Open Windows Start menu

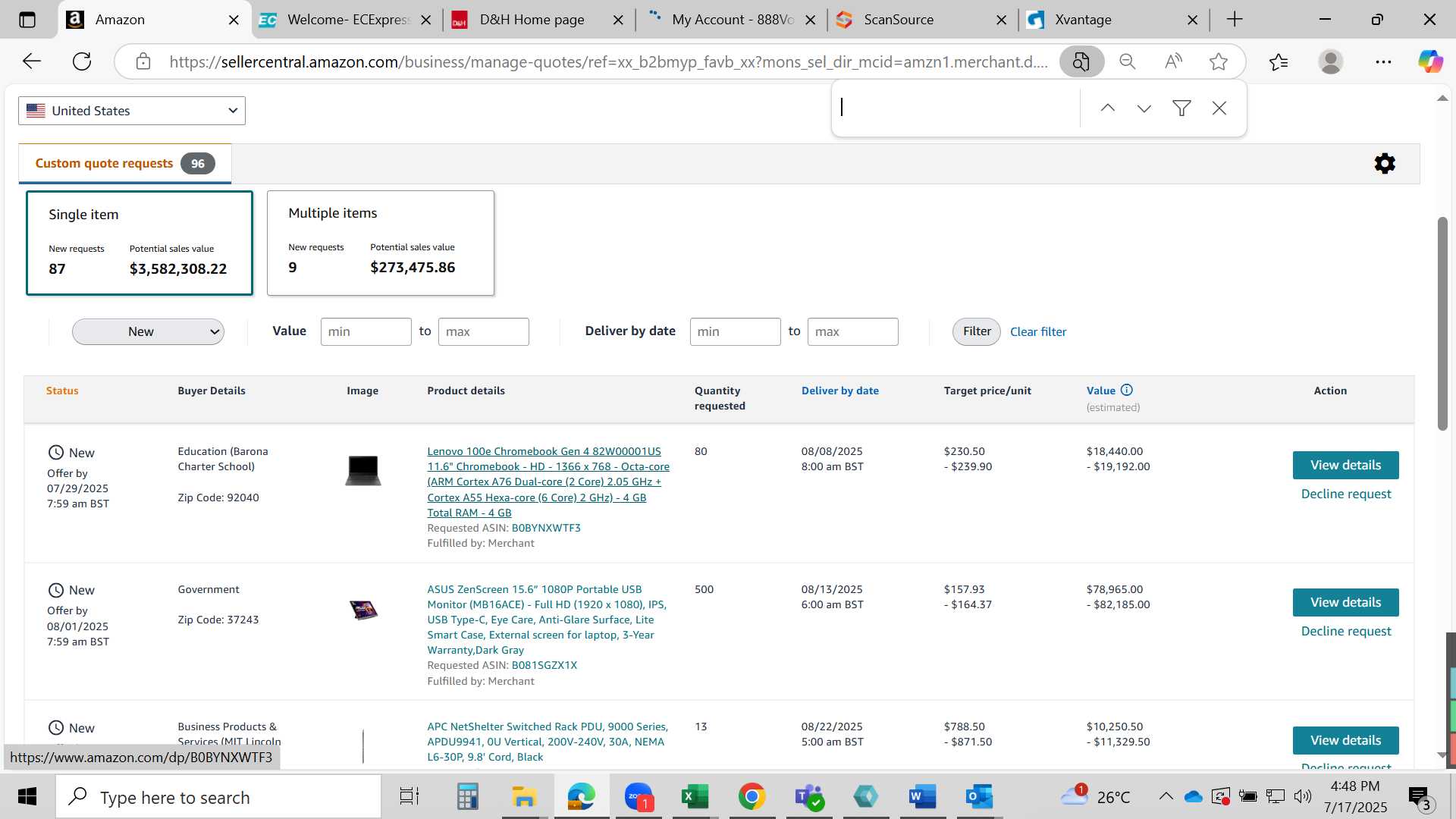(x=27, y=797)
